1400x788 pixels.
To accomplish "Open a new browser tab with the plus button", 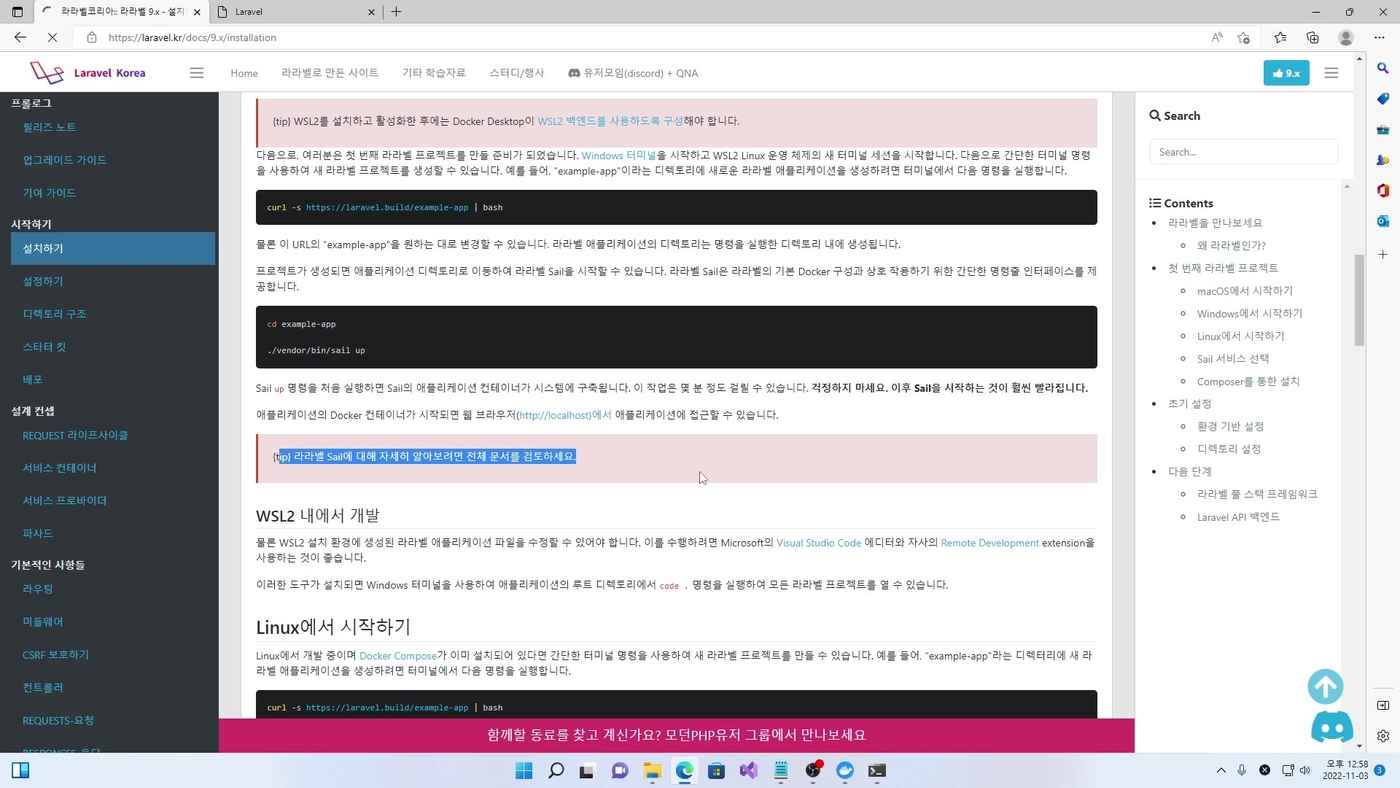I will pyautogui.click(x=396, y=12).
